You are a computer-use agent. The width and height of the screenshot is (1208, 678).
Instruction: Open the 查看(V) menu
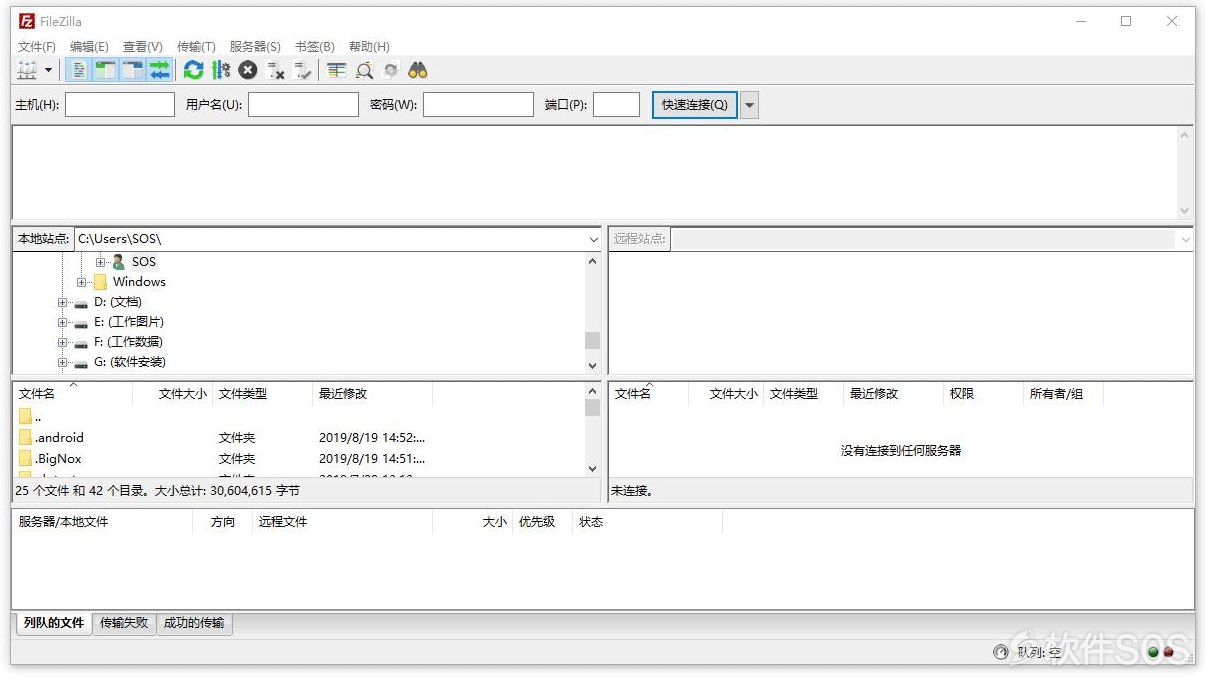point(142,46)
